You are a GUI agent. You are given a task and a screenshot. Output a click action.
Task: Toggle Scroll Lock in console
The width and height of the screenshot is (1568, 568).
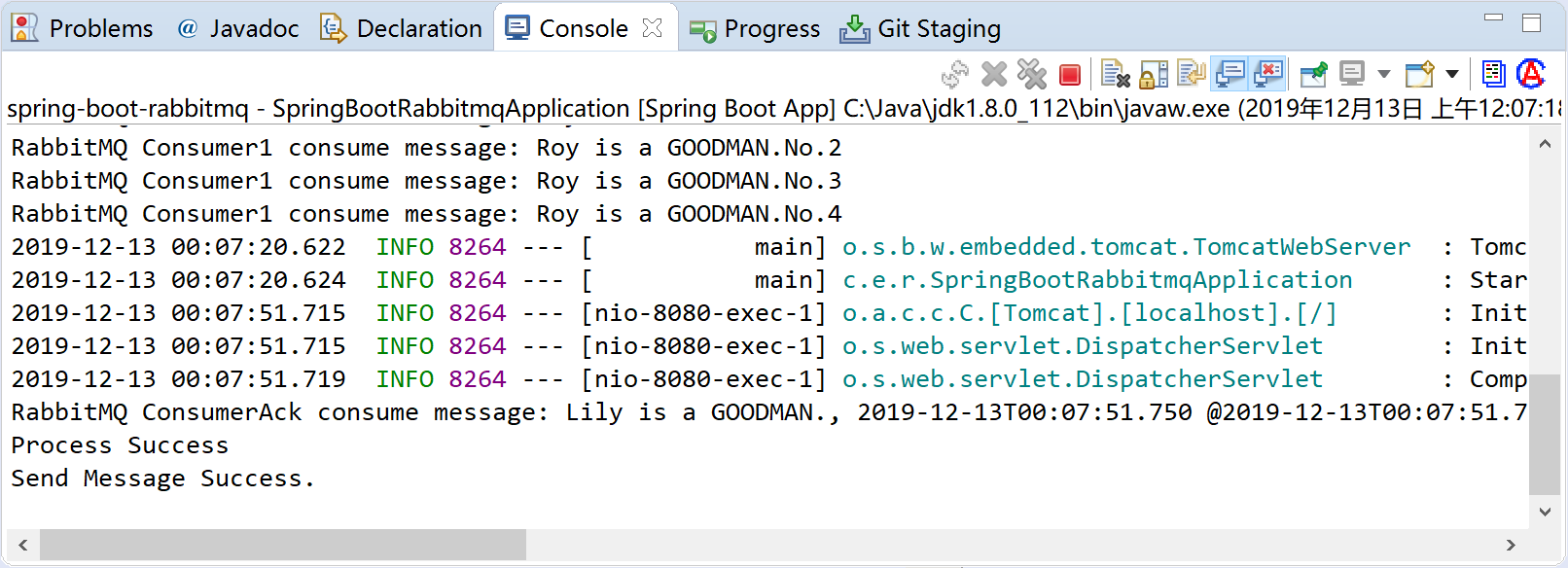pos(1154,74)
